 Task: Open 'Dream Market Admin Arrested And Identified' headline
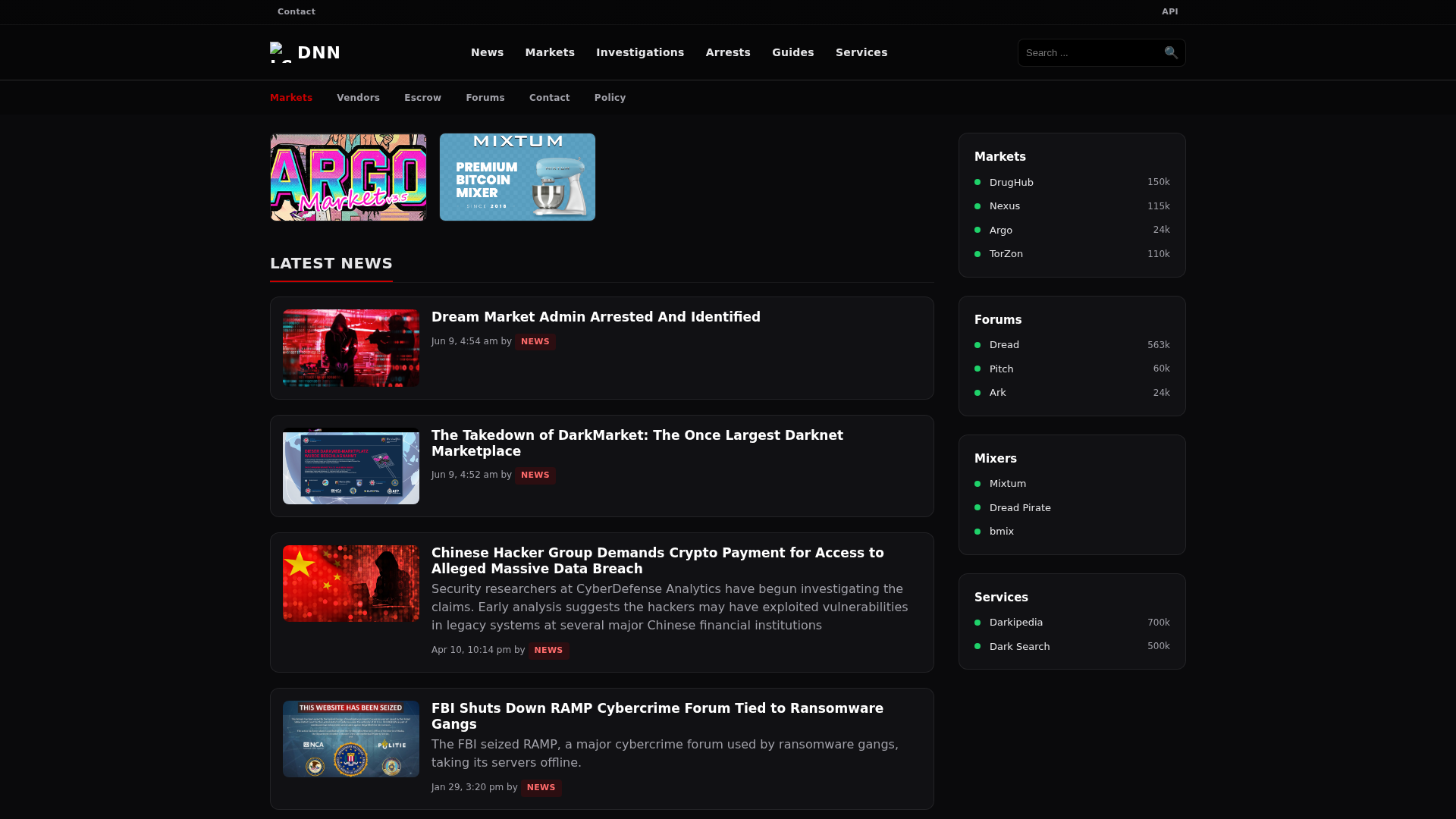pyautogui.click(x=596, y=317)
